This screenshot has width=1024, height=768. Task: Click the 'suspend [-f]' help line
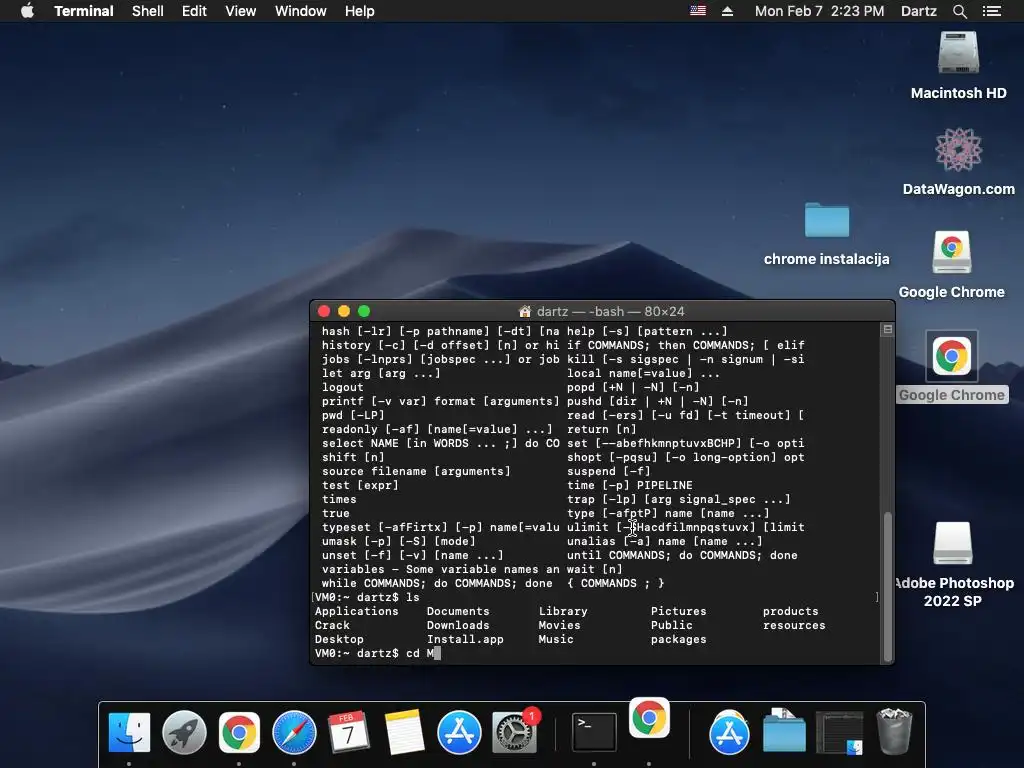[x=609, y=472]
